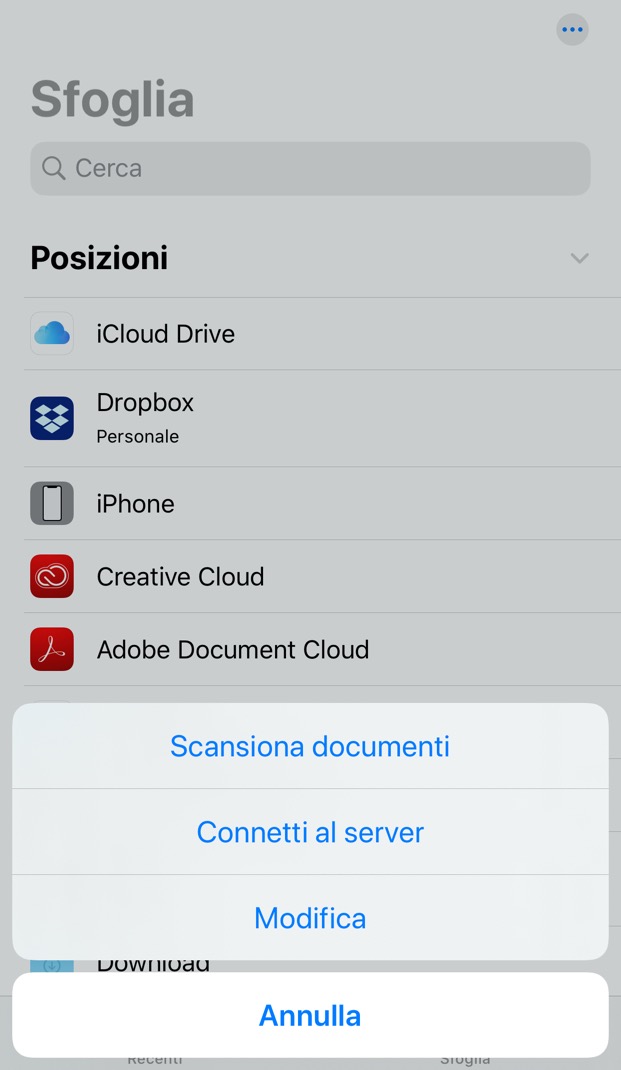The width and height of the screenshot is (621, 1070).
Task: Open Adobe Document Cloud location label
Action: tap(233, 649)
